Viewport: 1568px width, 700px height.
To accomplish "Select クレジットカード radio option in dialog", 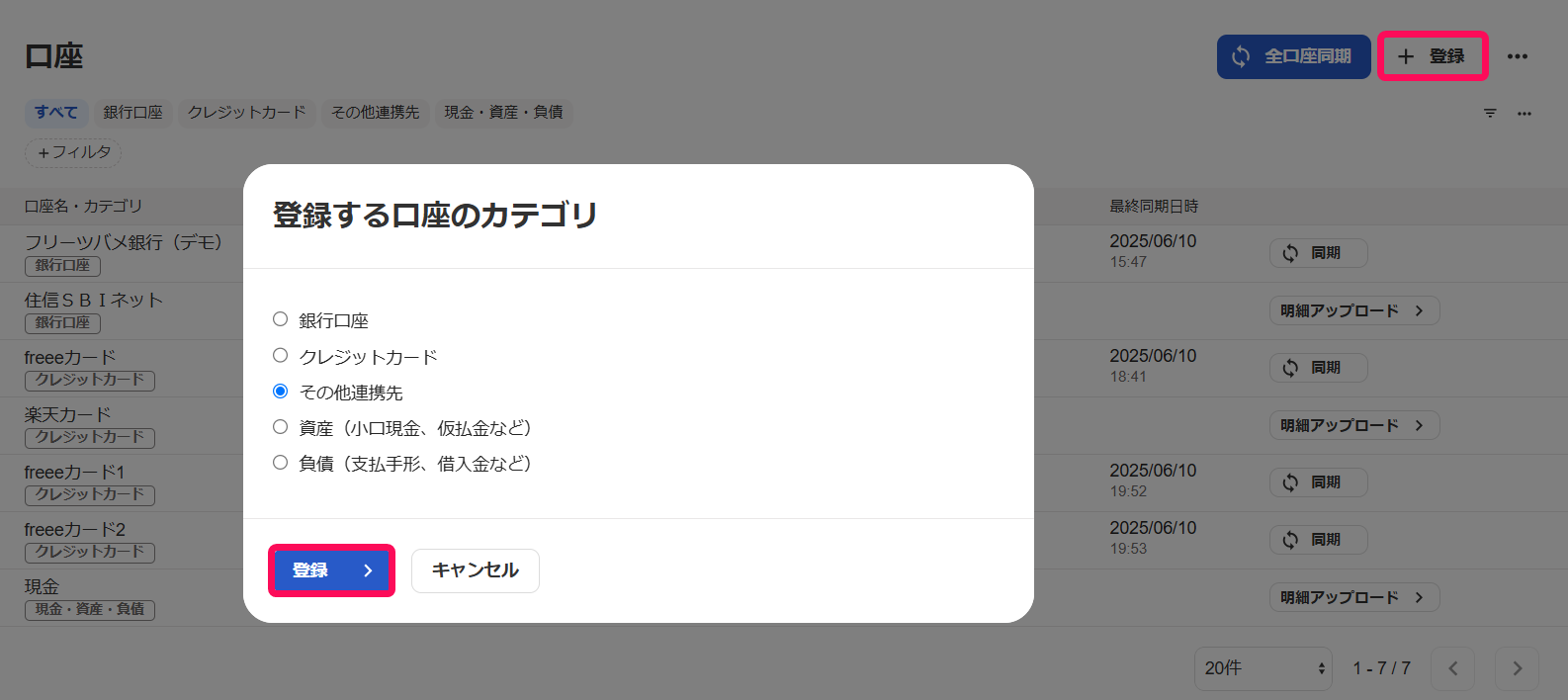I will (x=281, y=355).
